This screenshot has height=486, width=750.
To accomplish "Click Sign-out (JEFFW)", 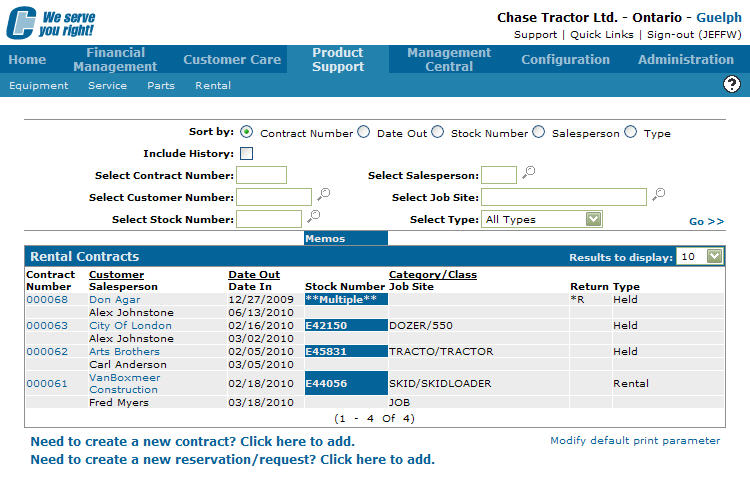I will [694, 35].
